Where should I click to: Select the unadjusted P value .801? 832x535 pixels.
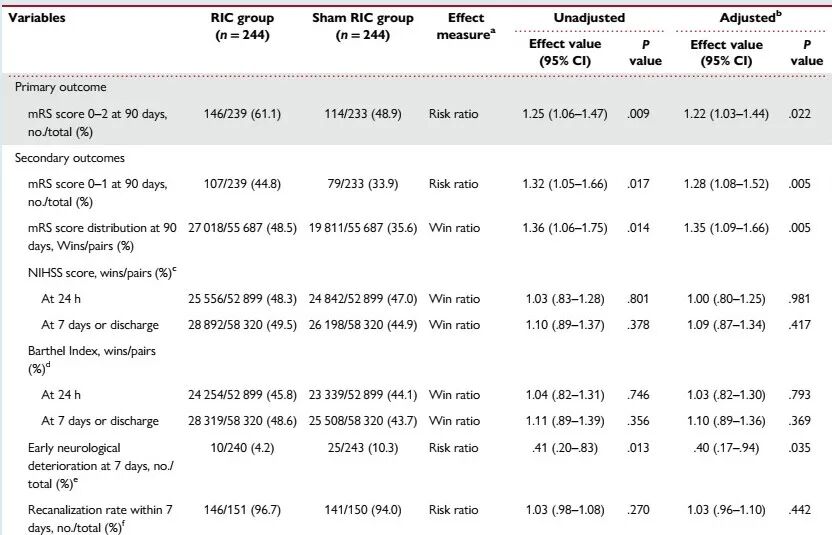pos(638,299)
